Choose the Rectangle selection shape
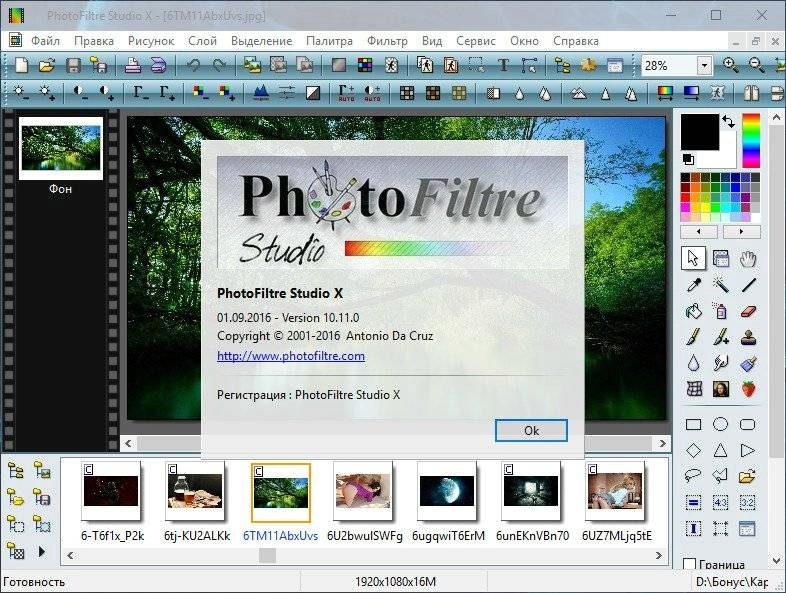This screenshot has height=593, width=786. coord(694,425)
